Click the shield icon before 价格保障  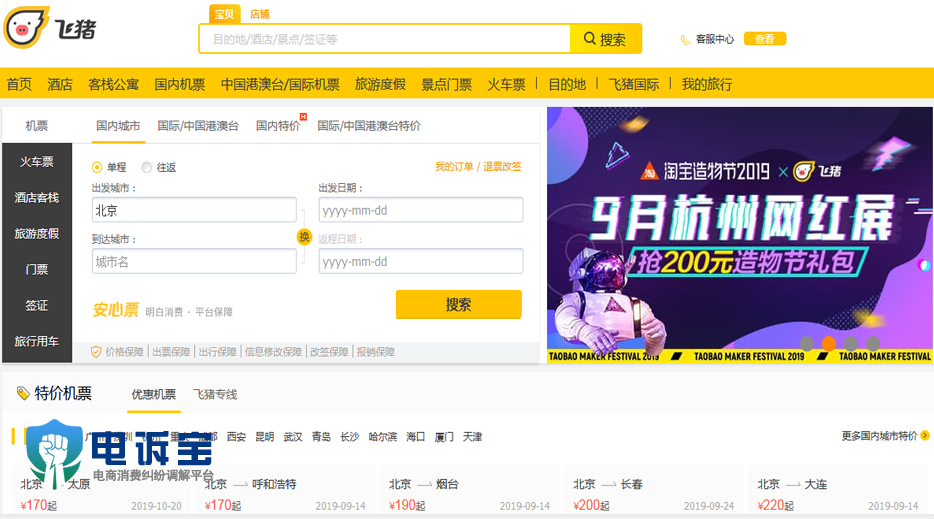point(96,352)
